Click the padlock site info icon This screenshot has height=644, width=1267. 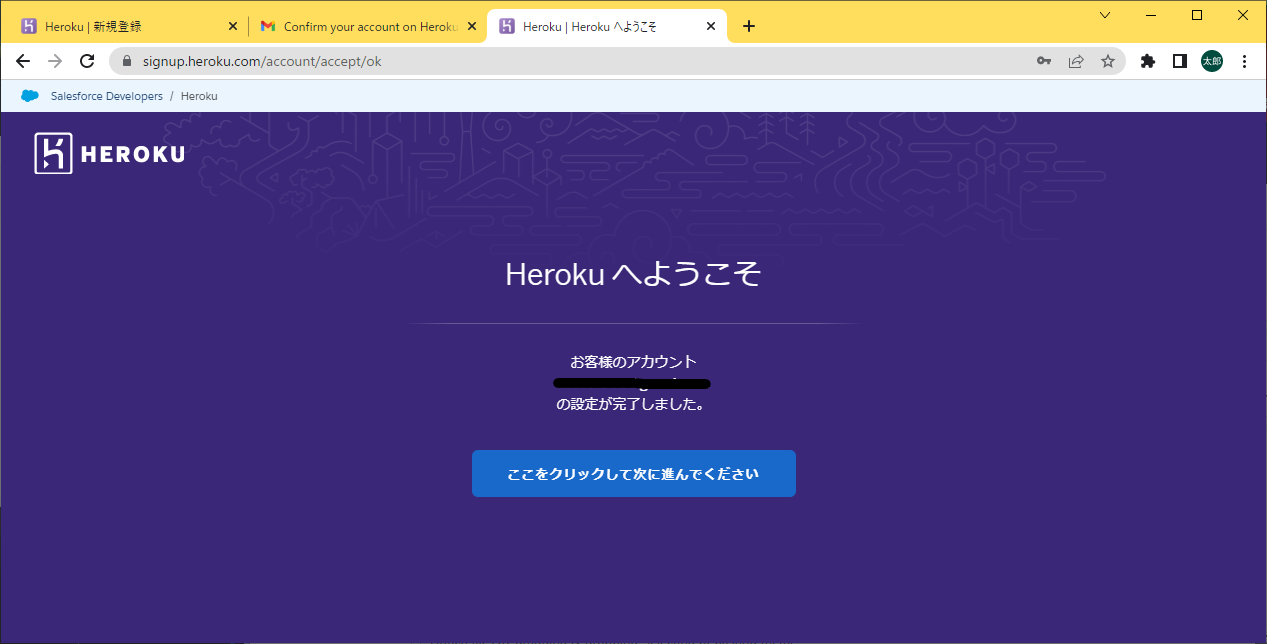(127, 61)
